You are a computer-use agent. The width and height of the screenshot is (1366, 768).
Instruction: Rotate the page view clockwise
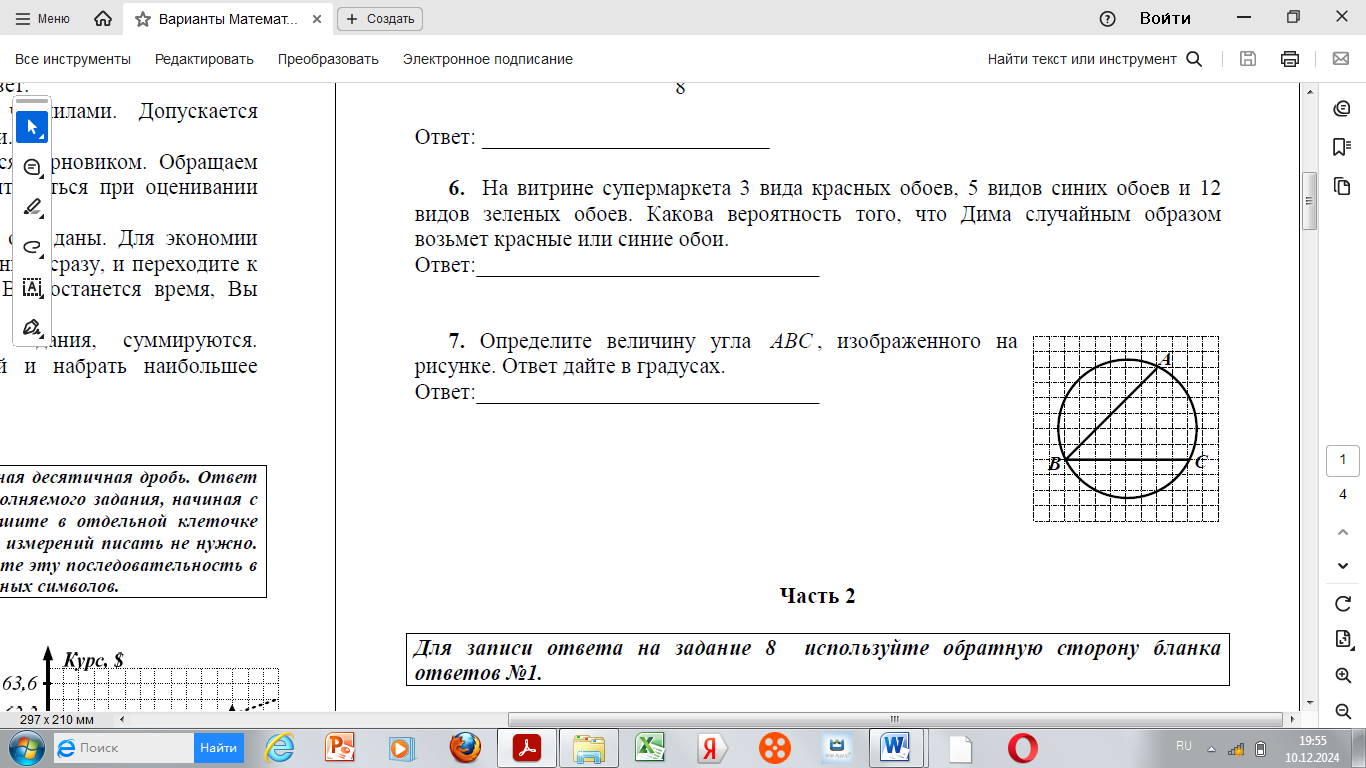tap(1343, 604)
